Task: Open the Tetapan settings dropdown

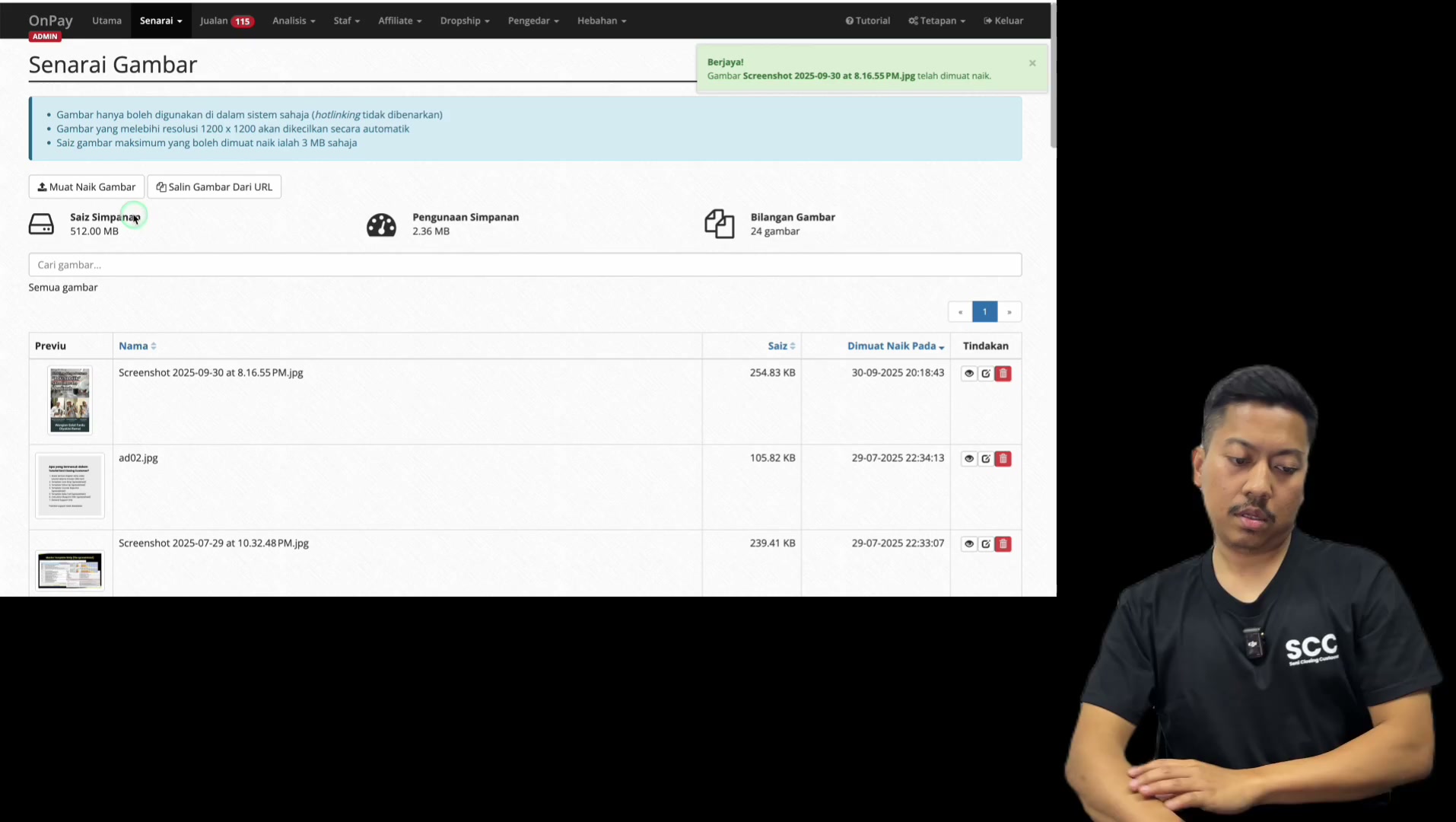Action: click(936, 21)
